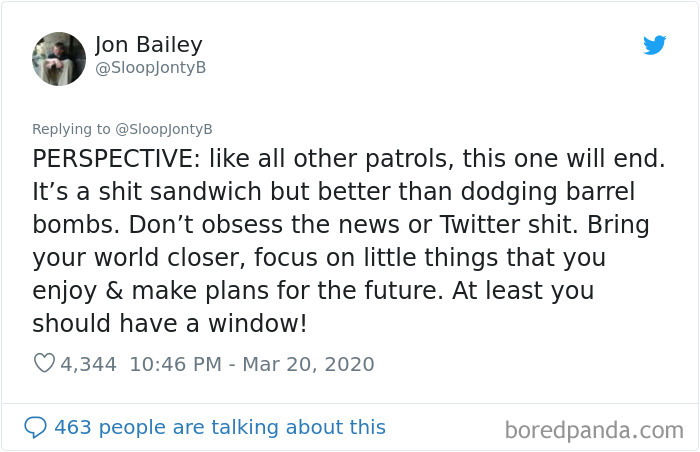Click the 'Mar 20, 2020' date
This screenshot has height=452, width=700.
308,364
